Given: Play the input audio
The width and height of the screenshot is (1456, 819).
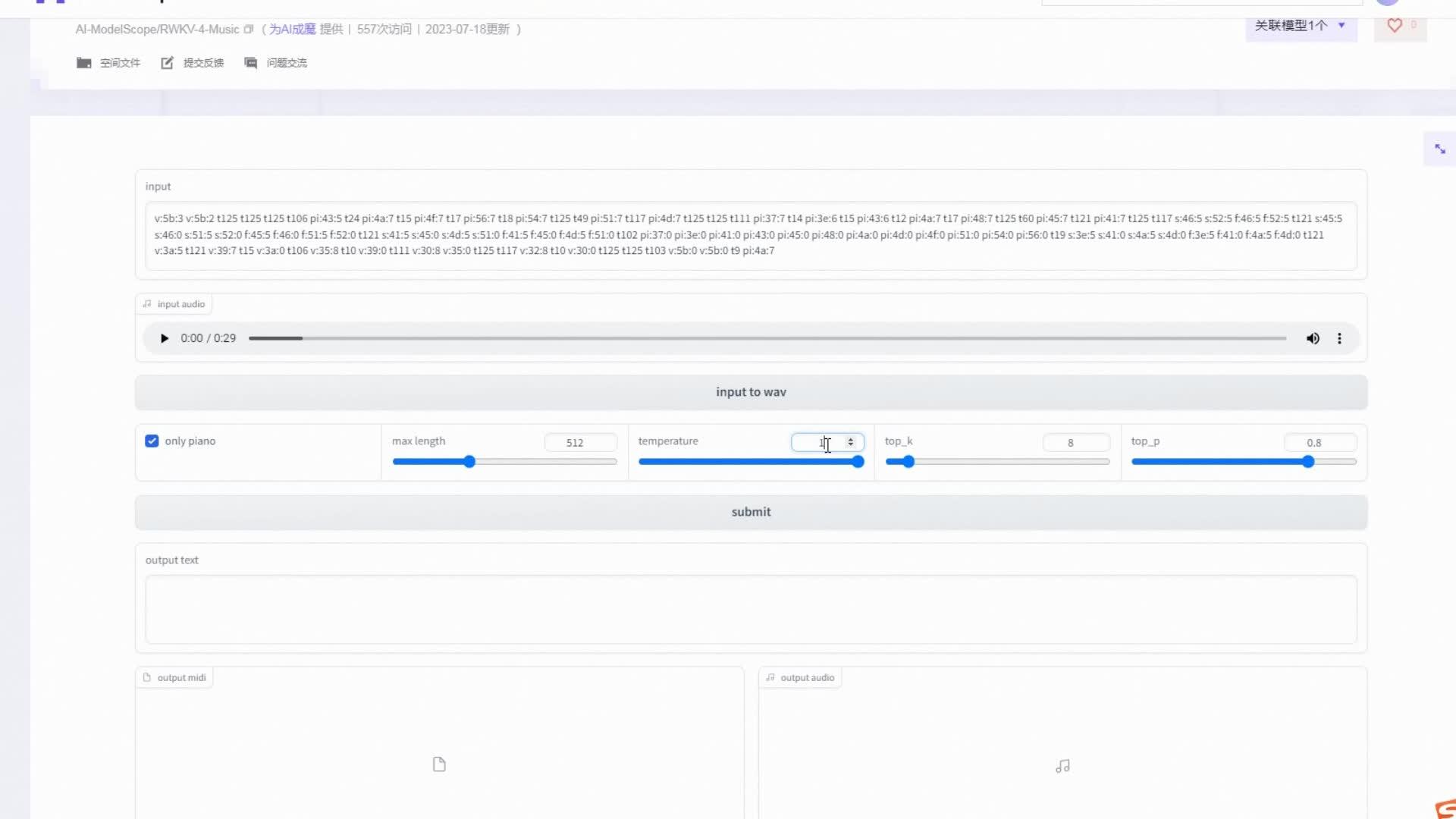Looking at the screenshot, I should click(164, 338).
